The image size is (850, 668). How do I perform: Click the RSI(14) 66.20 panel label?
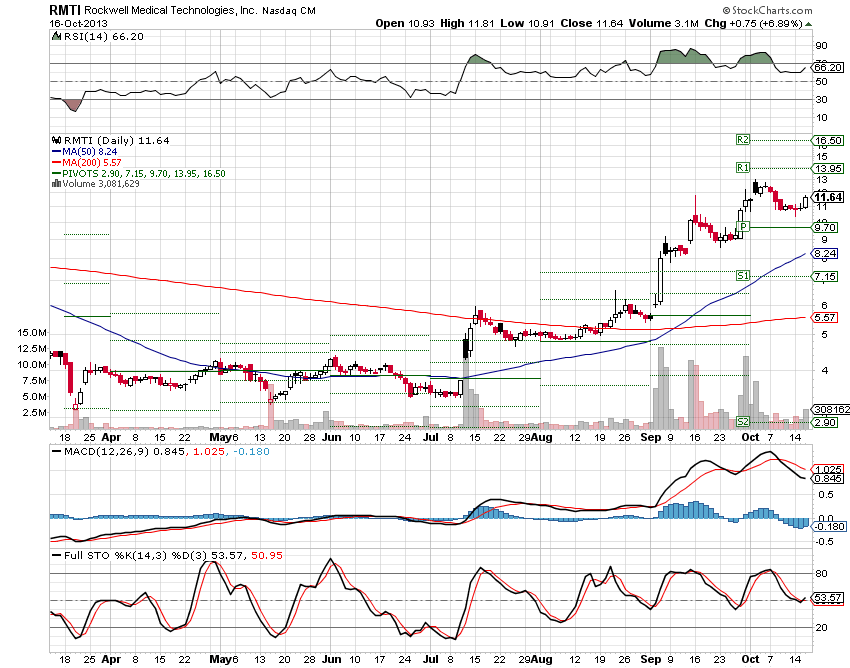(x=104, y=36)
